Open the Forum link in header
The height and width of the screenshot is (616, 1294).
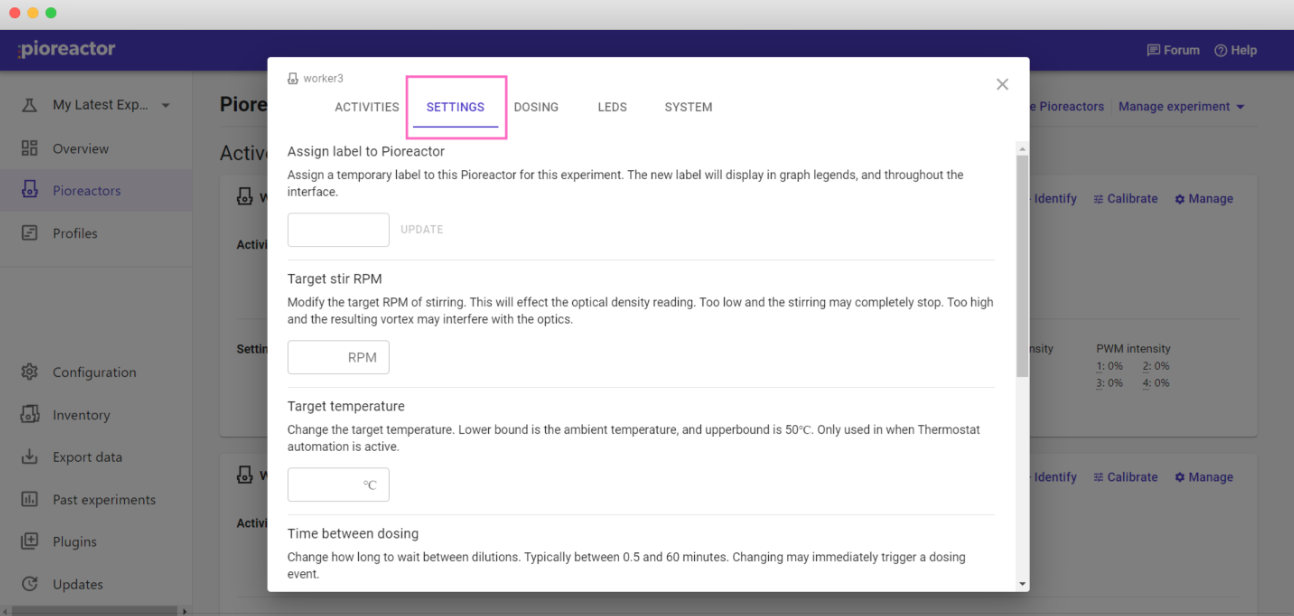point(1173,50)
